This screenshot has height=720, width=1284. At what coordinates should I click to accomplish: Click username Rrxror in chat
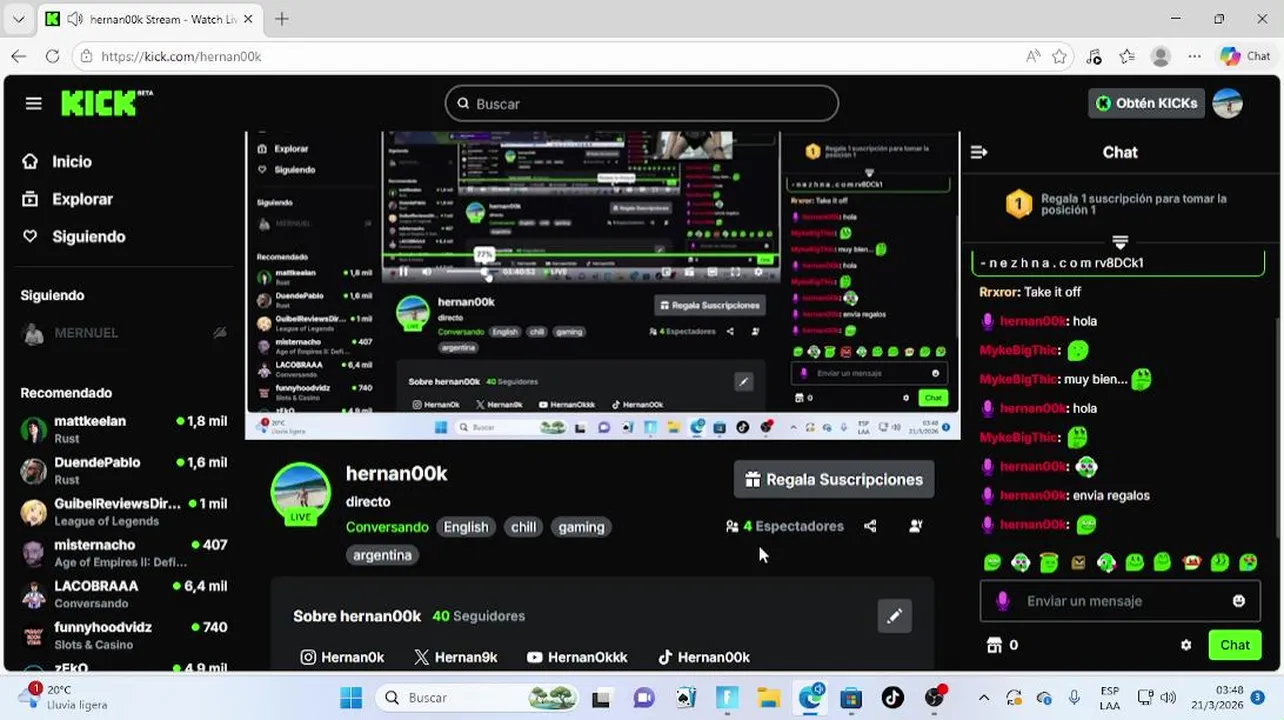[x=999, y=292]
